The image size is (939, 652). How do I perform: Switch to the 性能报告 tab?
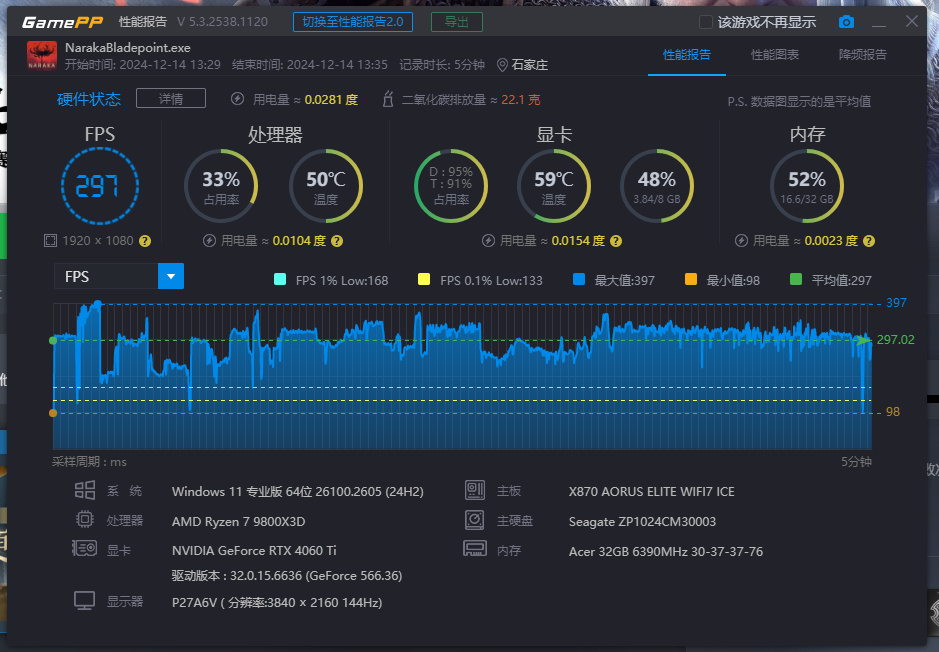click(687, 55)
